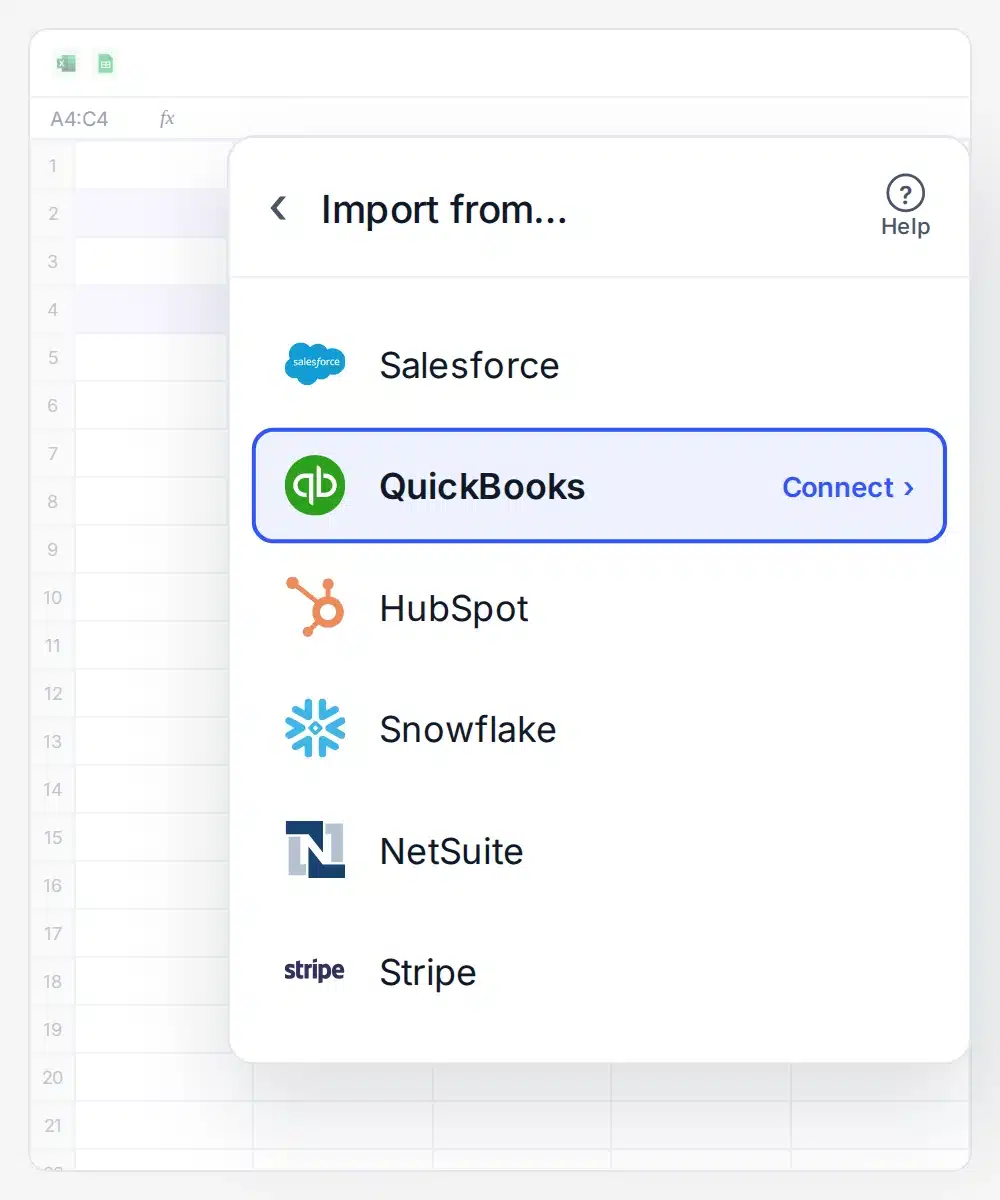1000x1200 pixels.
Task: Click the cell reference box A4:C4
Action: pyautogui.click(x=79, y=119)
